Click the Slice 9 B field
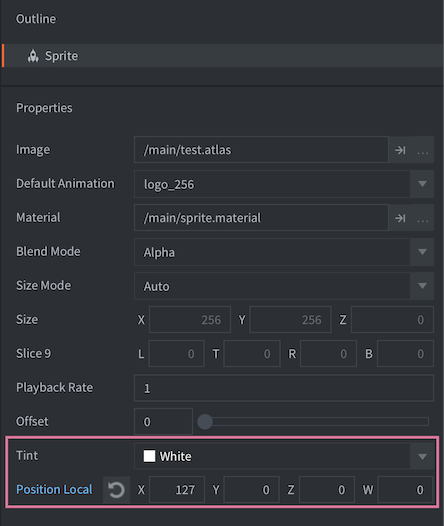The width and height of the screenshot is (444, 526). [x=405, y=354]
